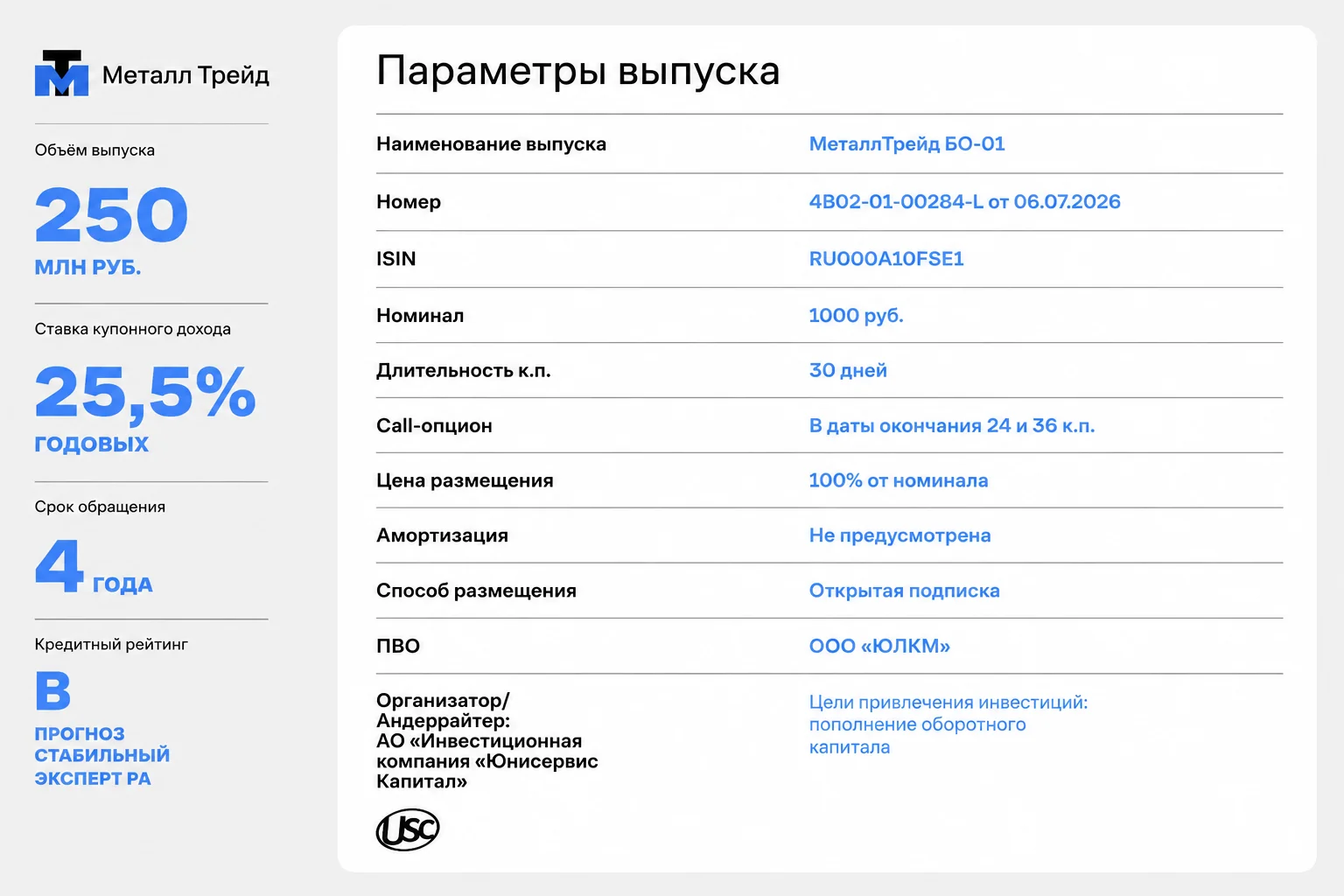
Task: Click the 'RU000A10FSE1' ISIN code
Action: tap(886, 259)
